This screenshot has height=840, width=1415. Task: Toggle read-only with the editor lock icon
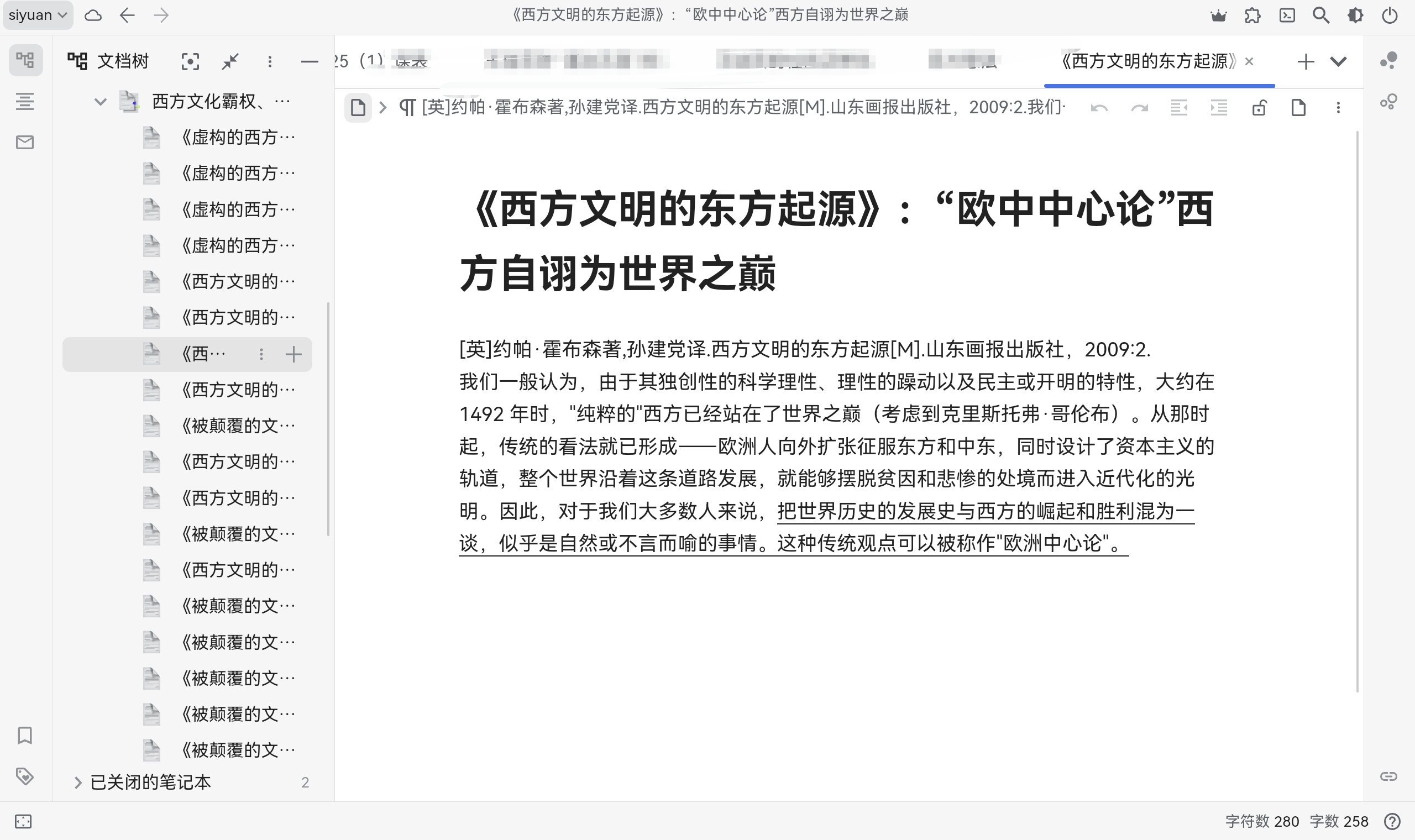(1259, 108)
